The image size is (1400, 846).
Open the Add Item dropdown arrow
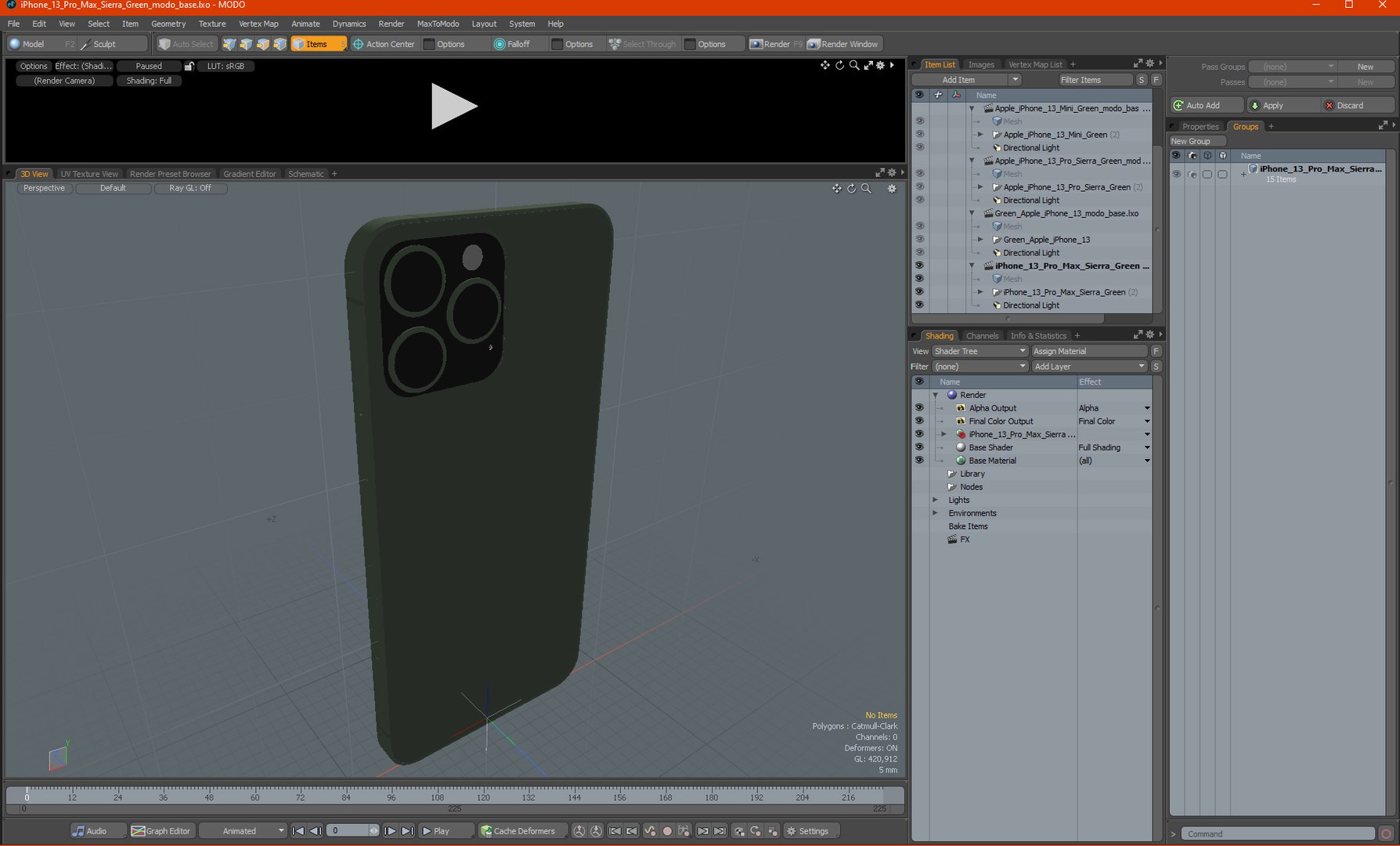1015,80
